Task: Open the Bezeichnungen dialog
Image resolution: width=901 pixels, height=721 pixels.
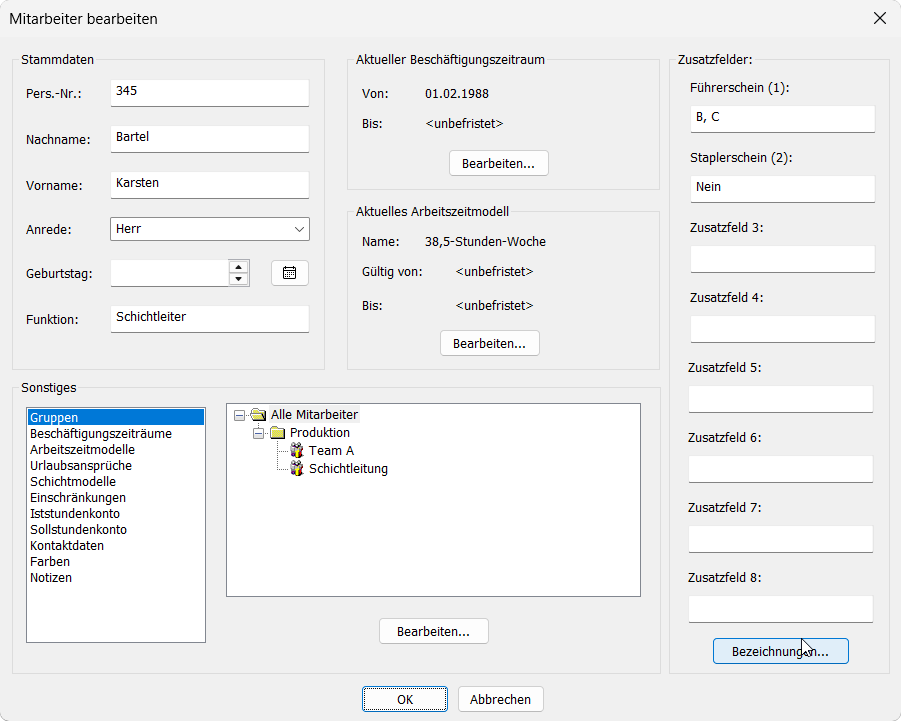Action: 780,651
